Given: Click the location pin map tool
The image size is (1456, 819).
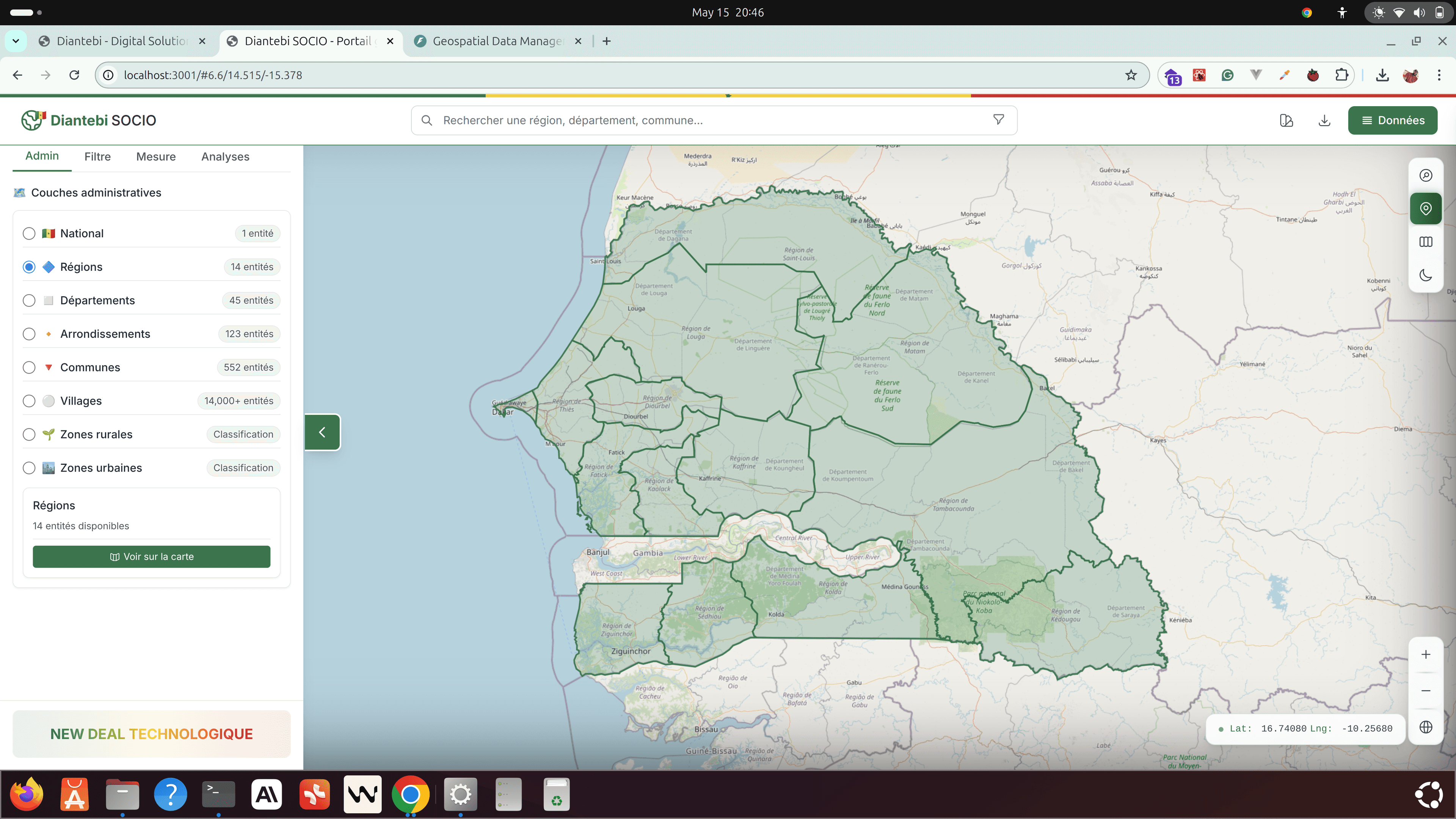Looking at the screenshot, I should click(x=1426, y=209).
